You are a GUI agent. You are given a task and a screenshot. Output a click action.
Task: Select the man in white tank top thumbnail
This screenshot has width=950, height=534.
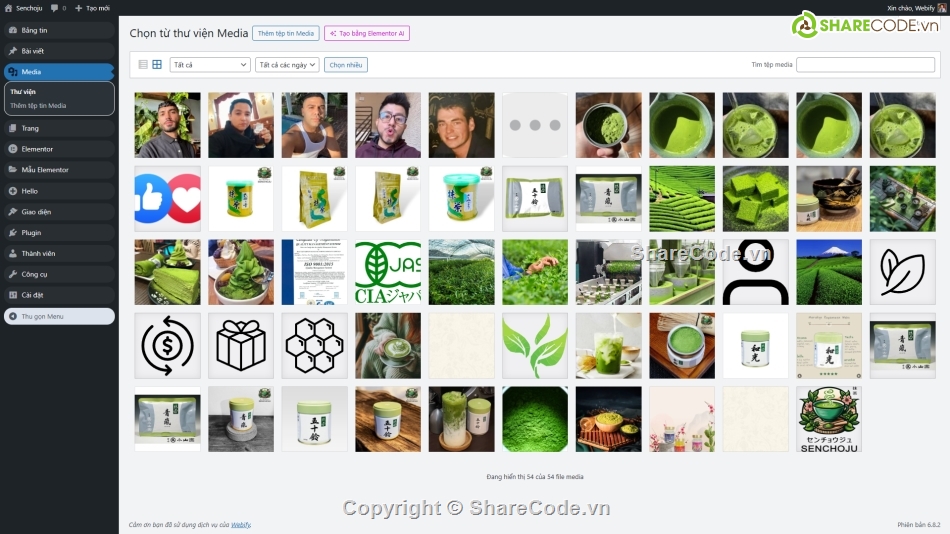coord(314,125)
